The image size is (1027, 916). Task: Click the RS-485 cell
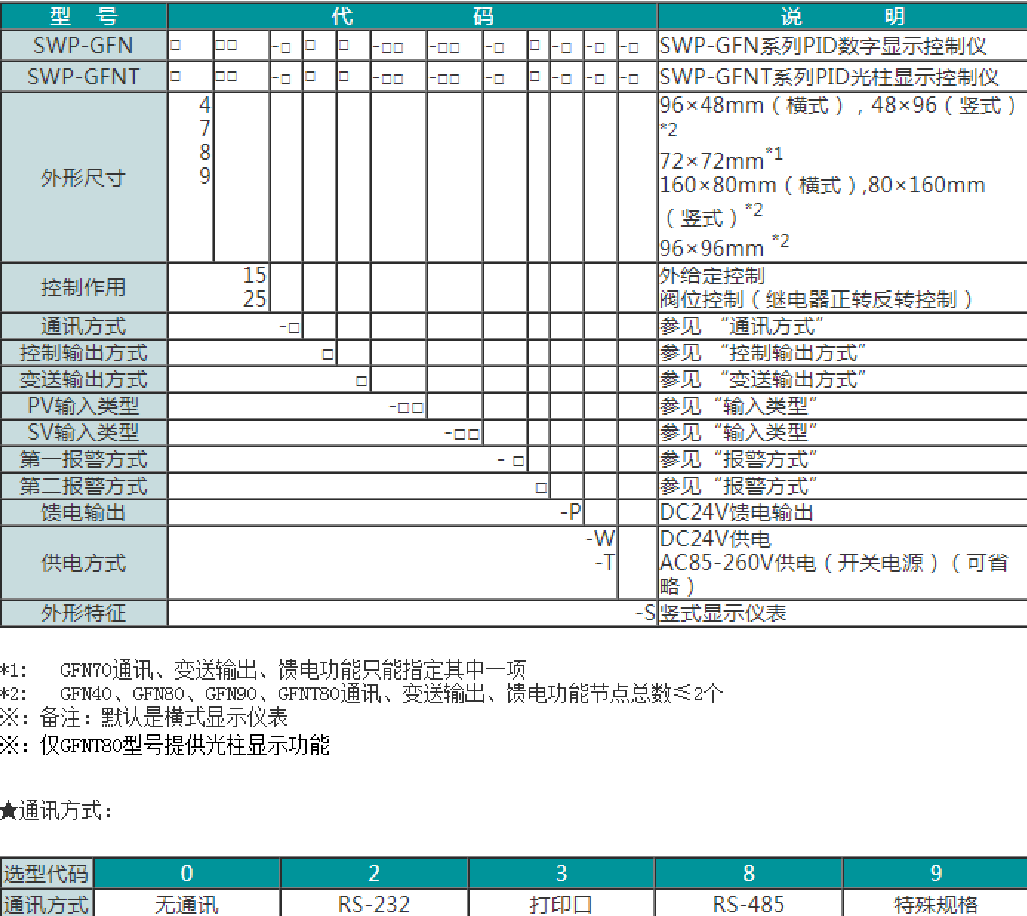(x=749, y=904)
